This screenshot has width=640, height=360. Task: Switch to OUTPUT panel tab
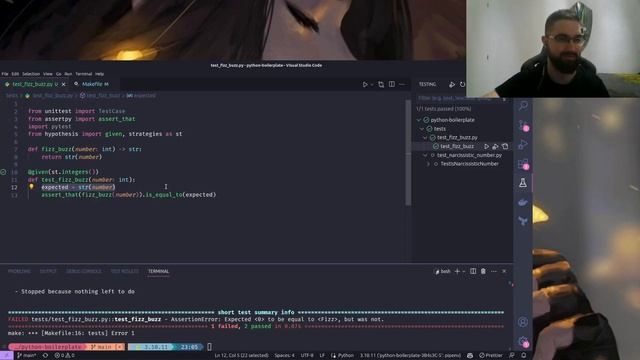coord(48,271)
